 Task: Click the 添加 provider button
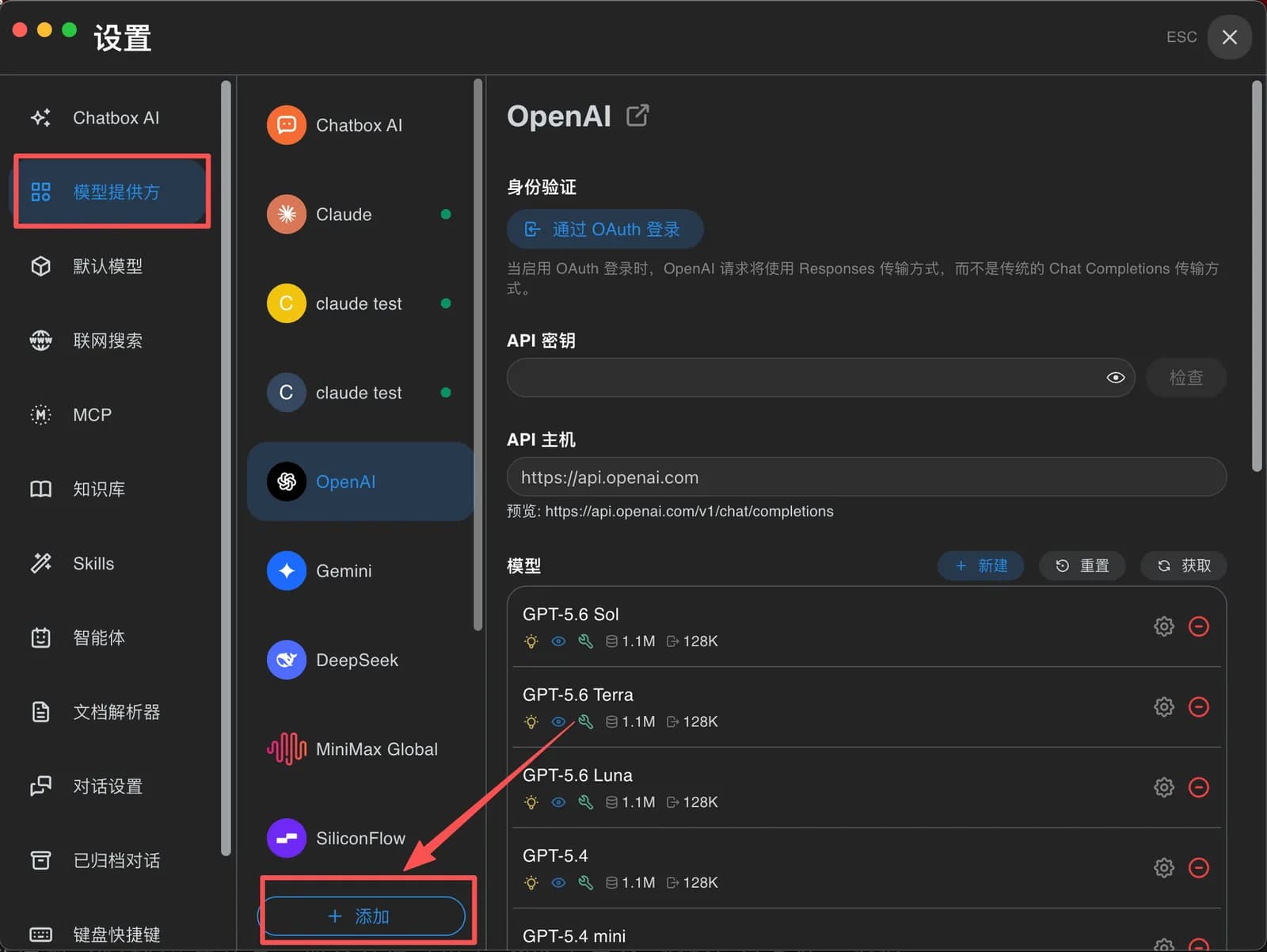pos(360,916)
